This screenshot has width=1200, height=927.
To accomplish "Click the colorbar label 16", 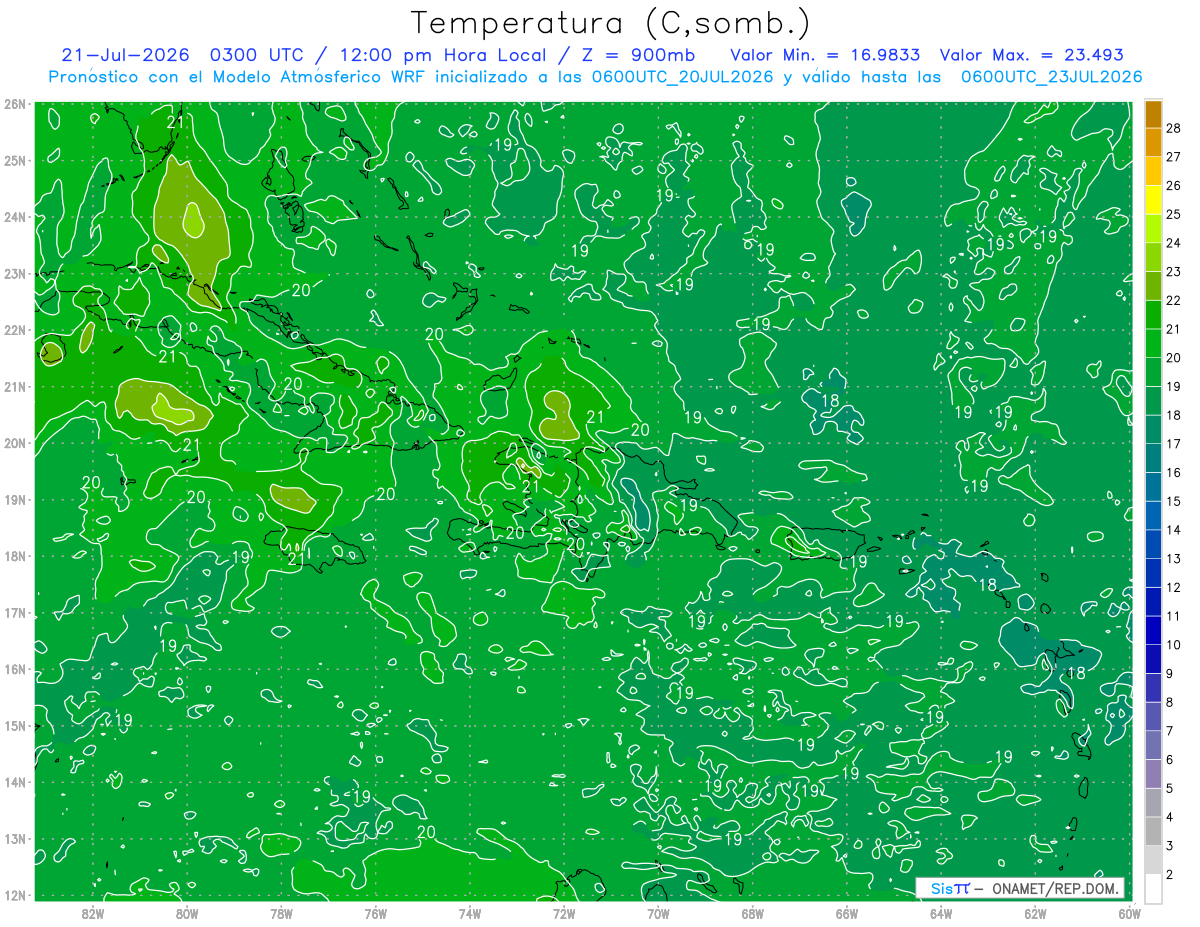I will point(1174,473).
